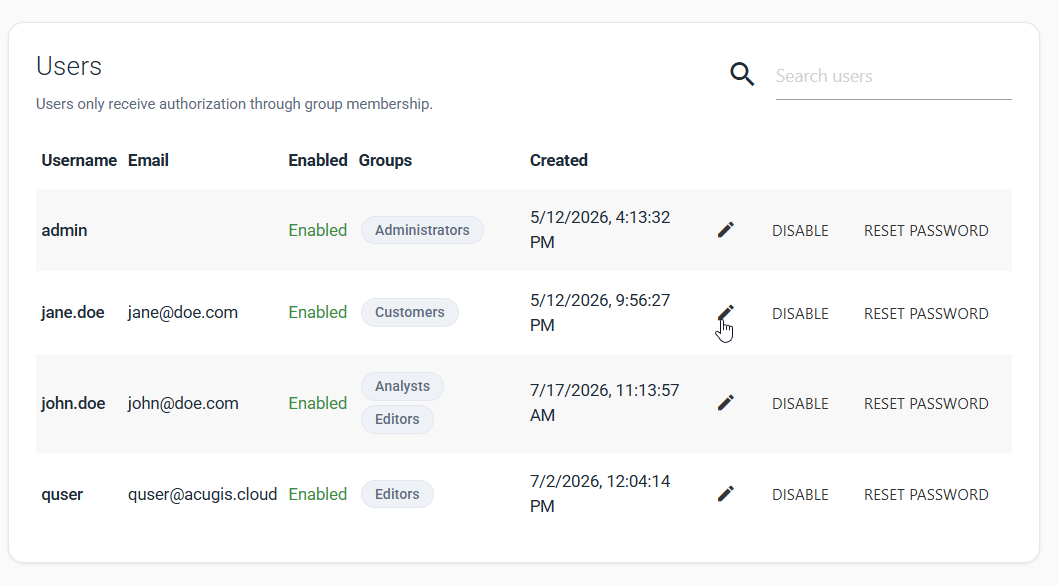Click the group membership authorization note

[234, 104]
